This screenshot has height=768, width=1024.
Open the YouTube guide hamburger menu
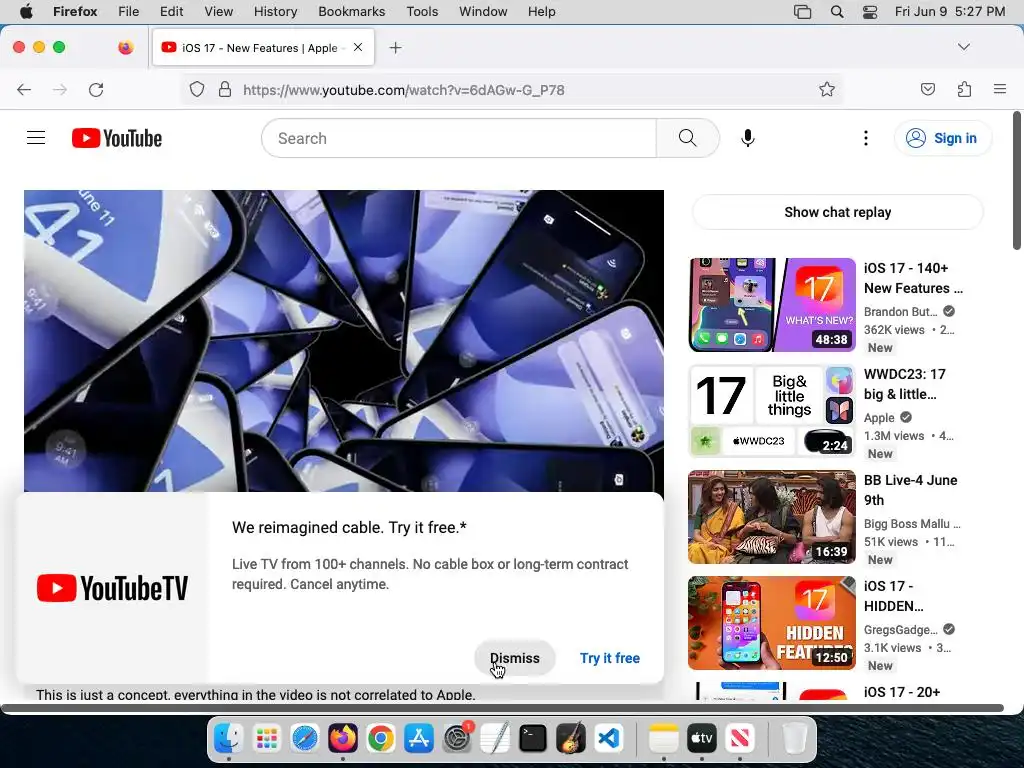pos(36,138)
